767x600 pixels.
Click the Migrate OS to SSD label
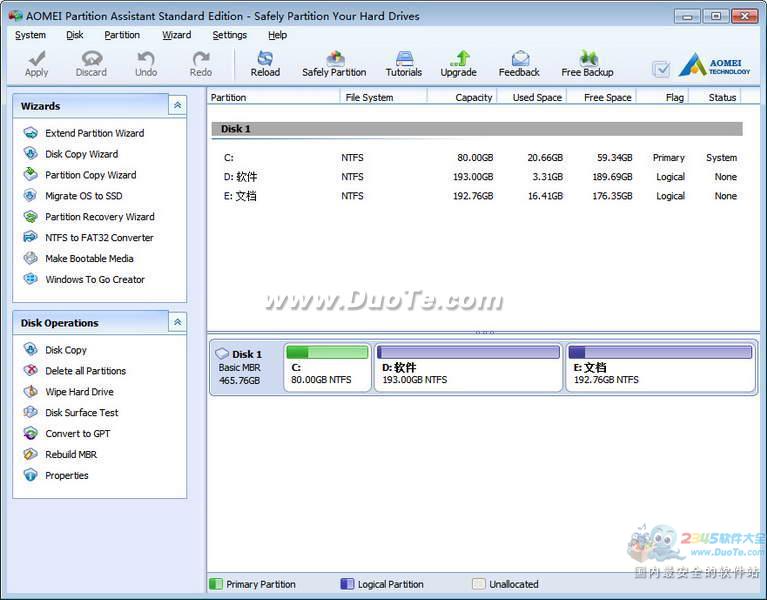(84, 196)
